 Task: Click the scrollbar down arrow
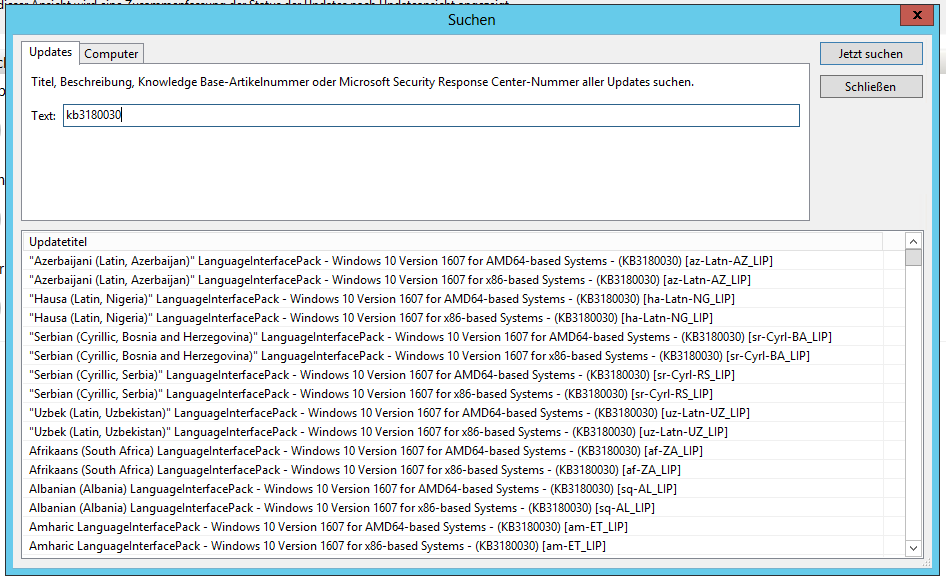coord(913,547)
